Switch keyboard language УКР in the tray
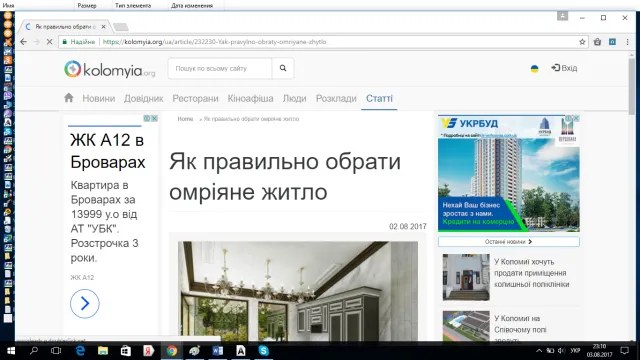Viewport: 640px width, 360px height. coord(575,351)
